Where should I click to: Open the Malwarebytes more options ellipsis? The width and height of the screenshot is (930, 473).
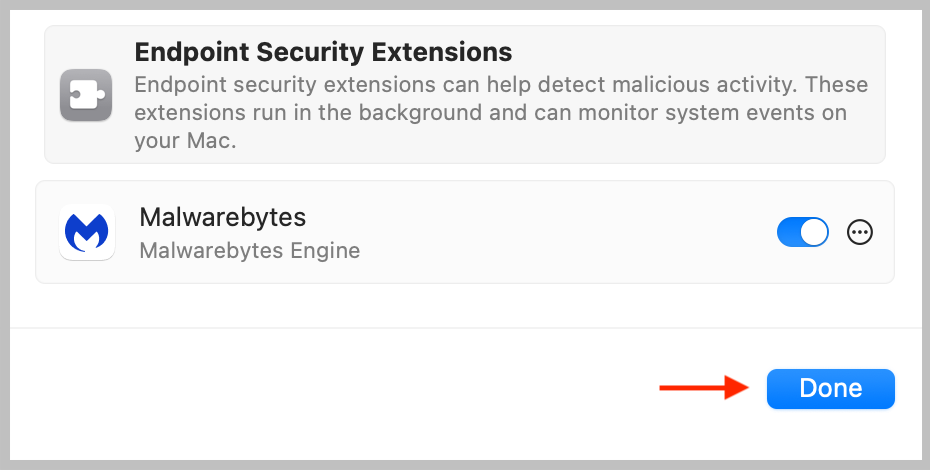[859, 233]
